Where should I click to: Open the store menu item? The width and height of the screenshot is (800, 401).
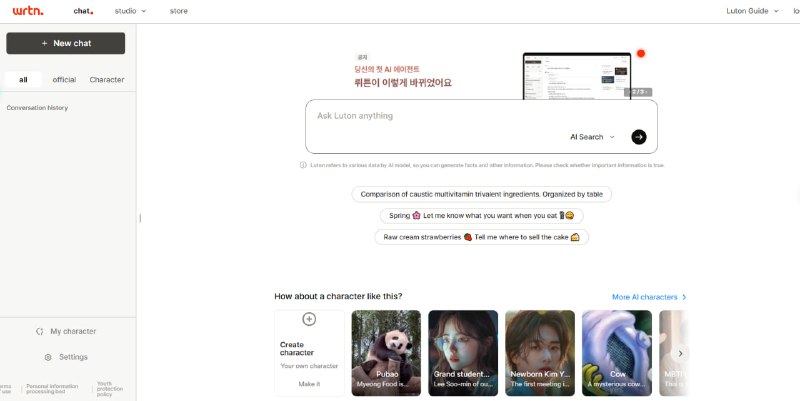click(x=179, y=11)
